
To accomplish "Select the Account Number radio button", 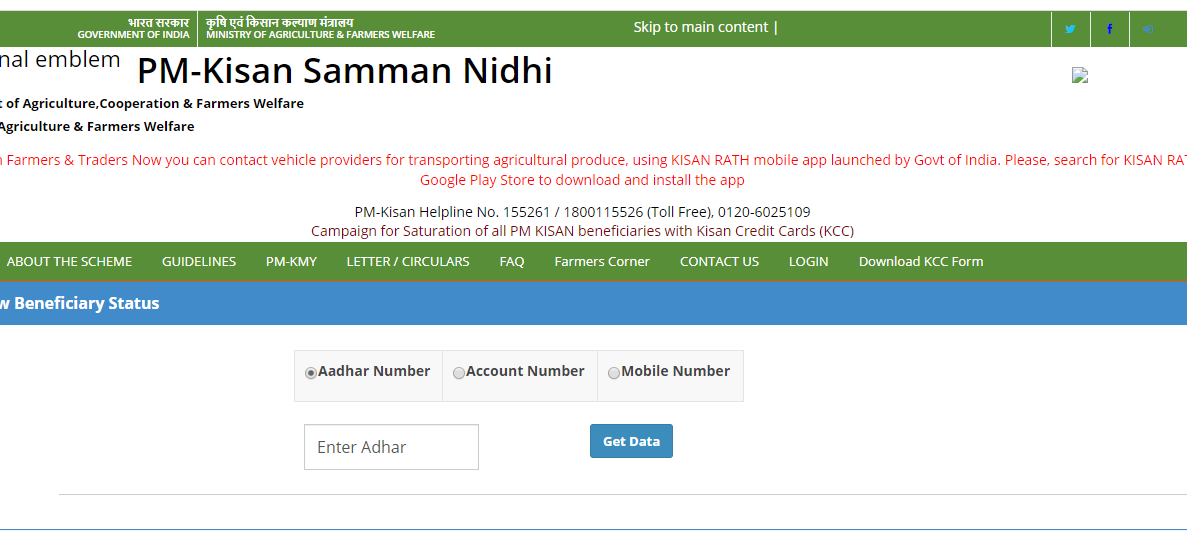I will [459, 373].
